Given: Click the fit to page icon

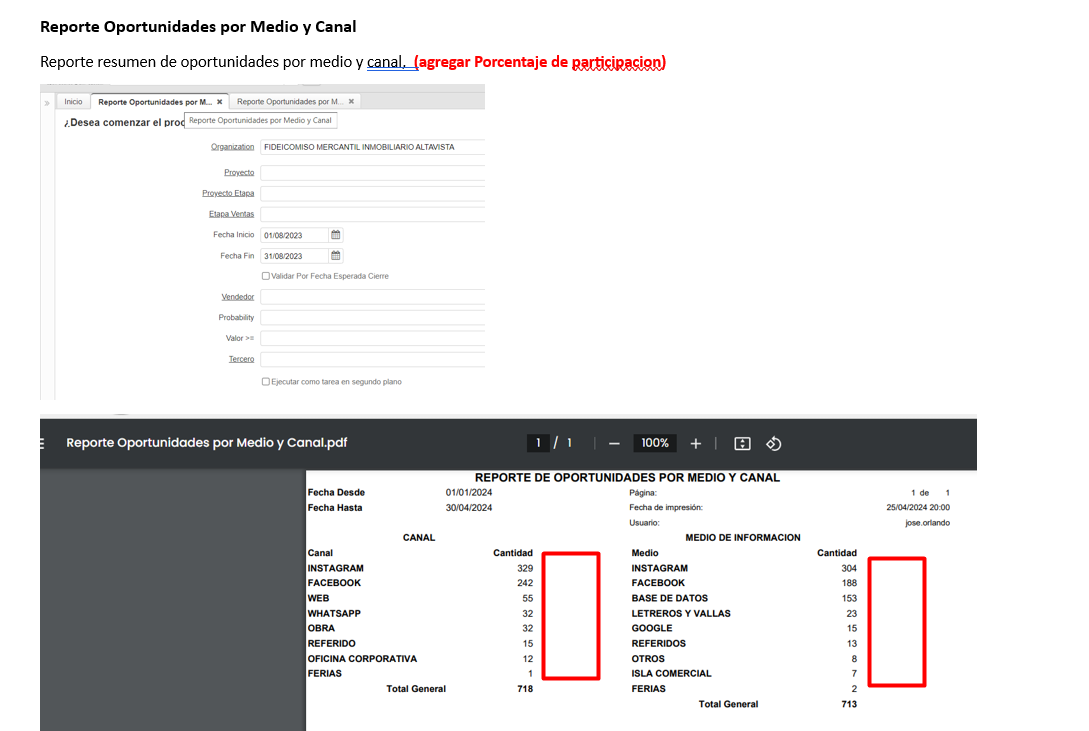Looking at the screenshot, I should [x=742, y=443].
